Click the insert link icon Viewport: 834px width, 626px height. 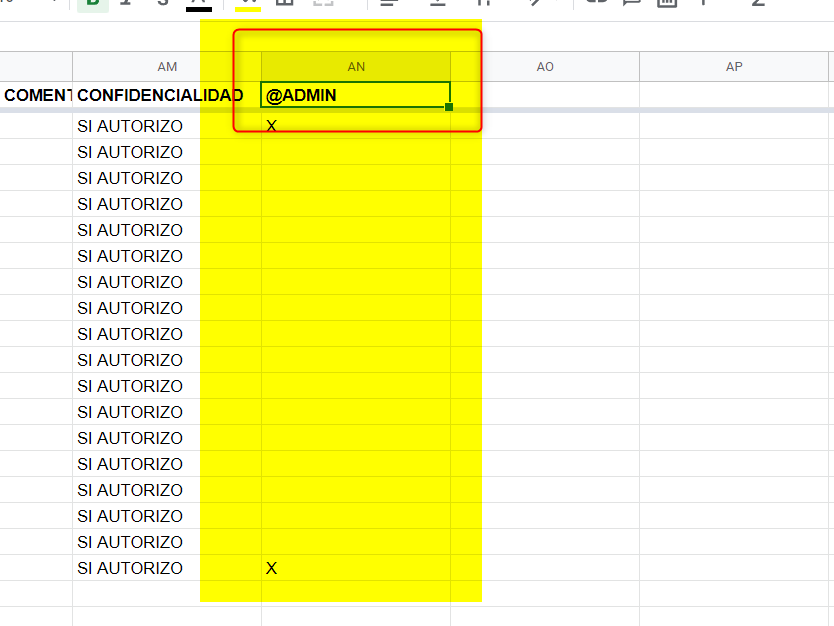coord(596,3)
